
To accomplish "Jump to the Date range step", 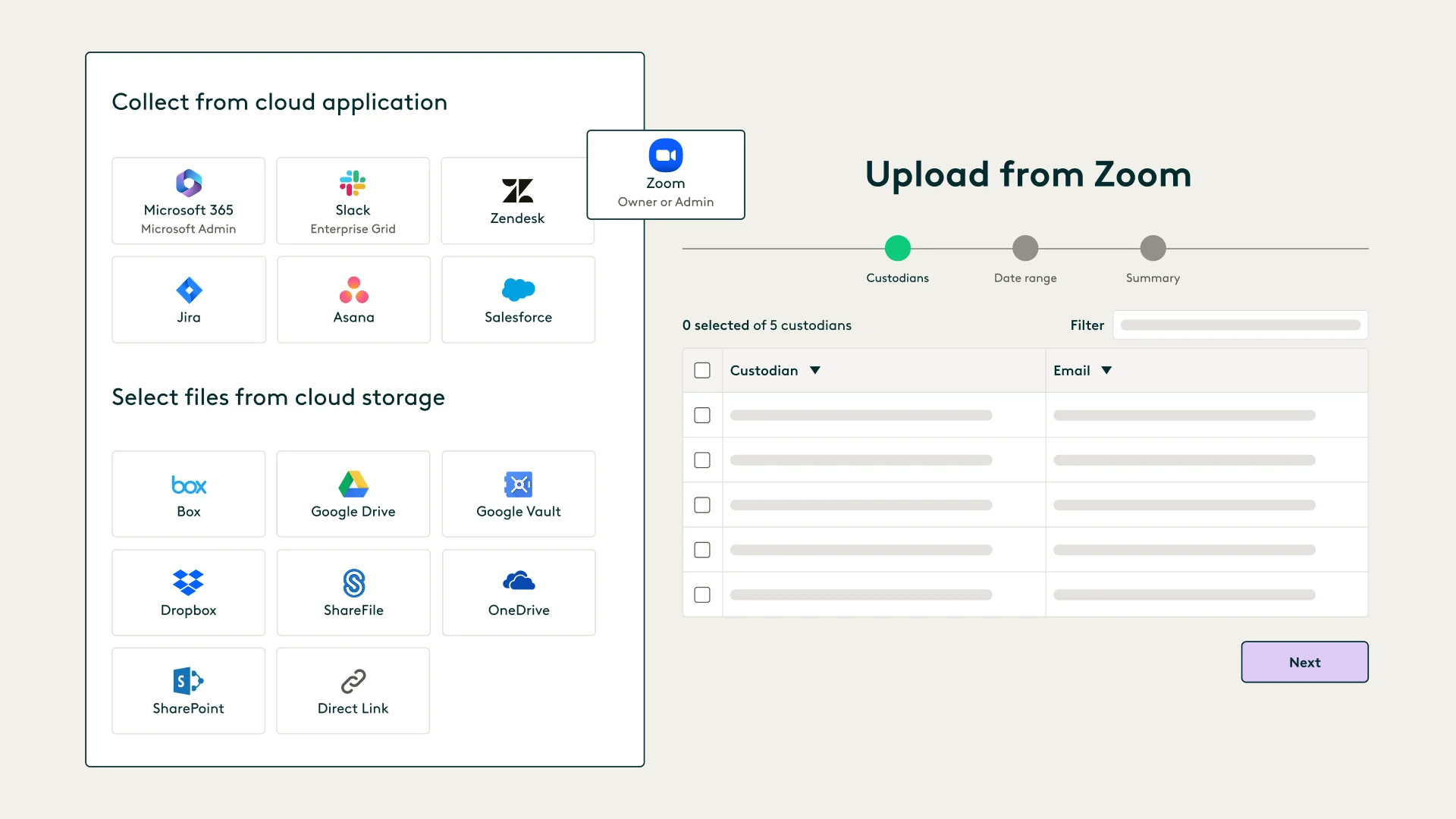I will [1025, 248].
